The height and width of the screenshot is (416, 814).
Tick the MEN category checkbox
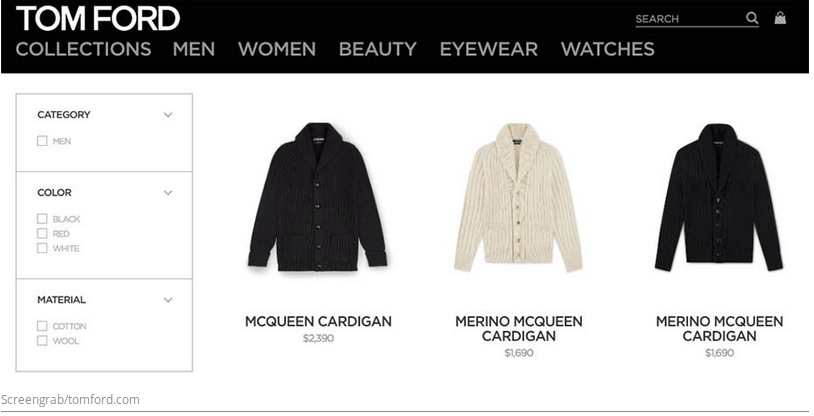point(42,141)
